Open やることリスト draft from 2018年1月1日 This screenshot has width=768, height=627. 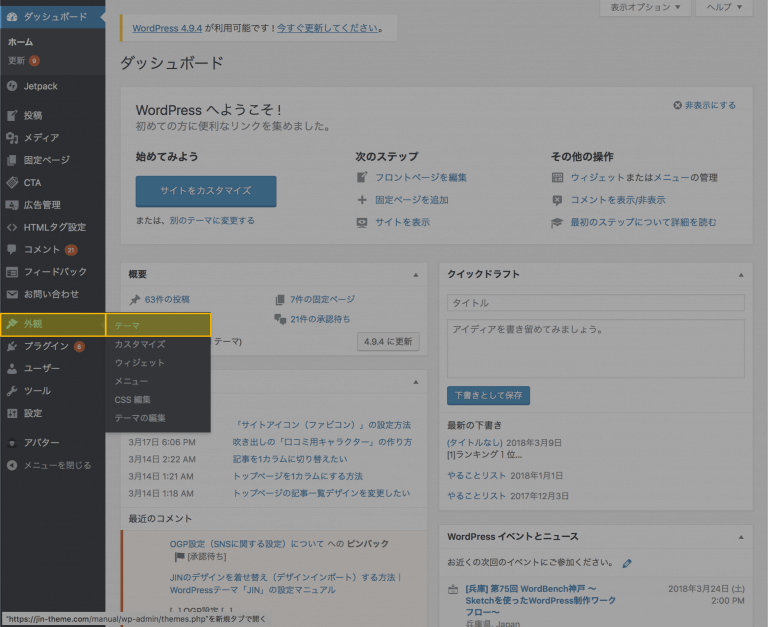tap(477, 476)
